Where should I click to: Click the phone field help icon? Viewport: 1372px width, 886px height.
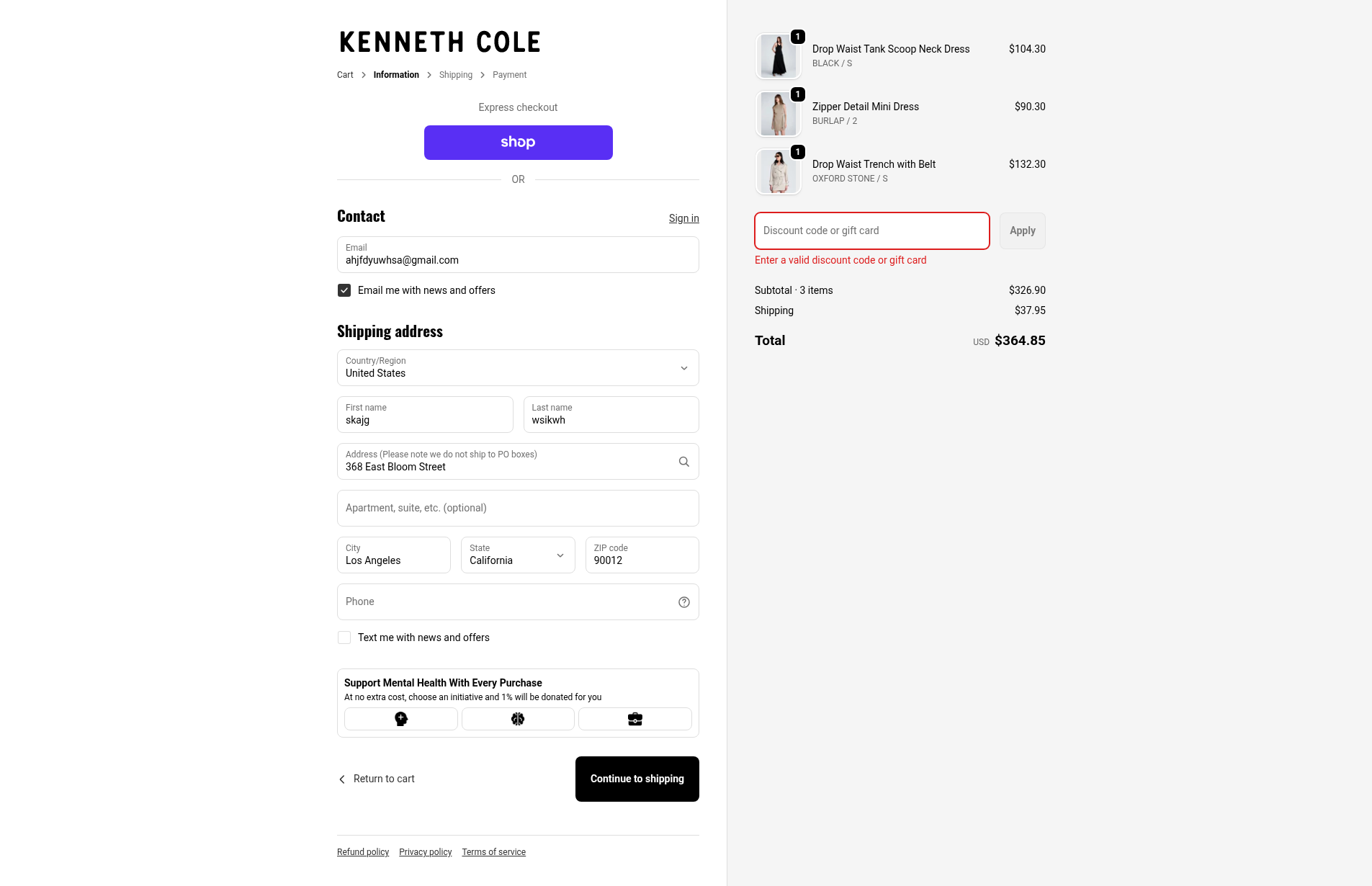(x=683, y=602)
